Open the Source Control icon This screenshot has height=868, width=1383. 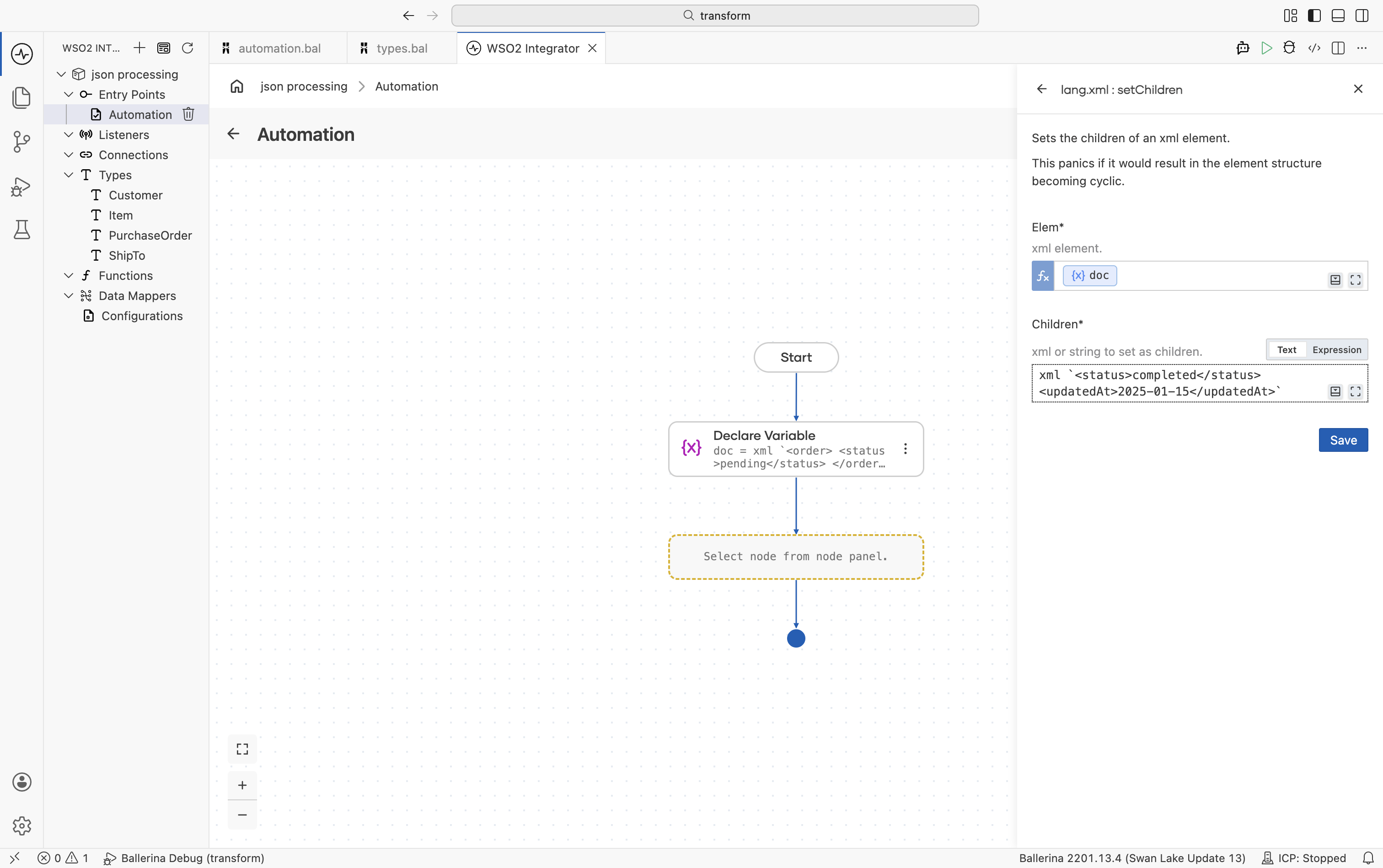[22, 142]
